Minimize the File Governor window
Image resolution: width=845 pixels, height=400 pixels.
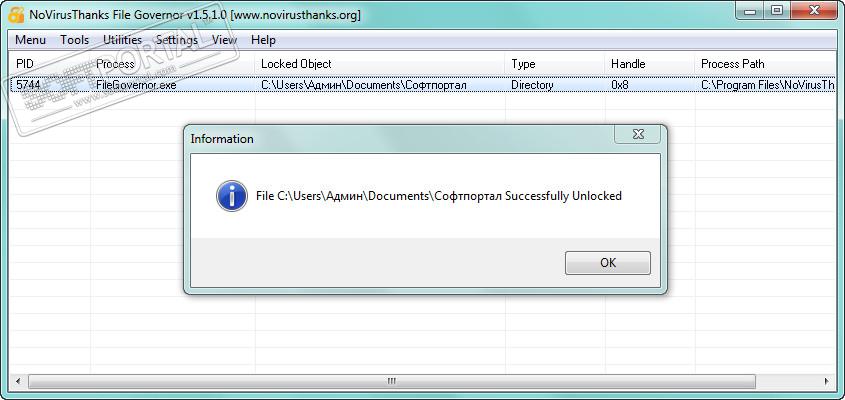click(x=751, y=11)
